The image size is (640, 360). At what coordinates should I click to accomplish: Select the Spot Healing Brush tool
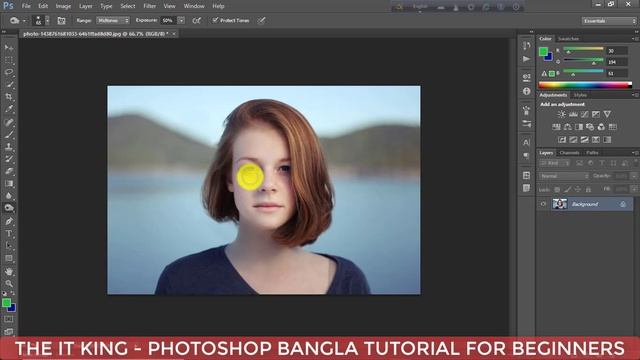(9, 122)
